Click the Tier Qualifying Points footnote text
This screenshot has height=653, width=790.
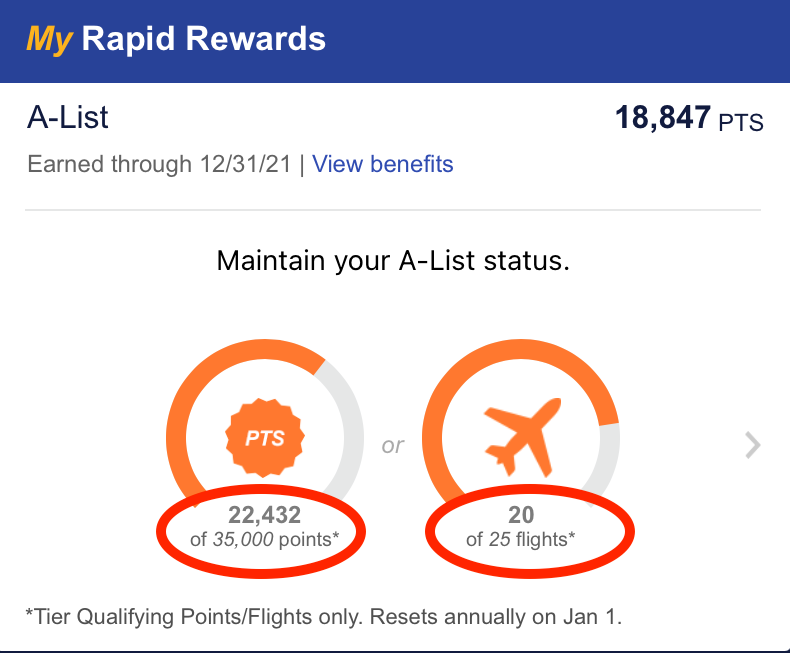(325, 616)
